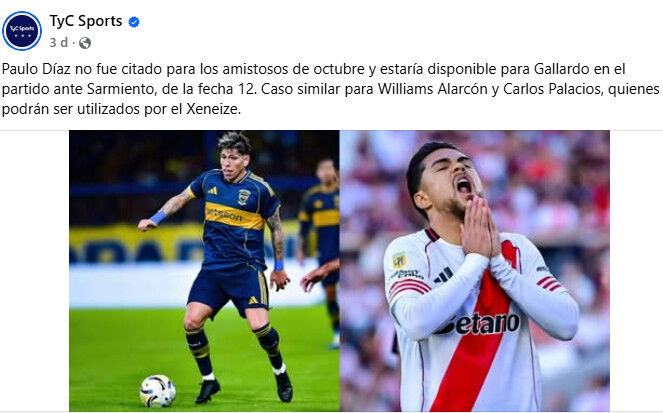The width and height of the screenshot is (663, 413).
Task: Click the post text mentioning Paulo Díaz
Action: tap(331, 89)
